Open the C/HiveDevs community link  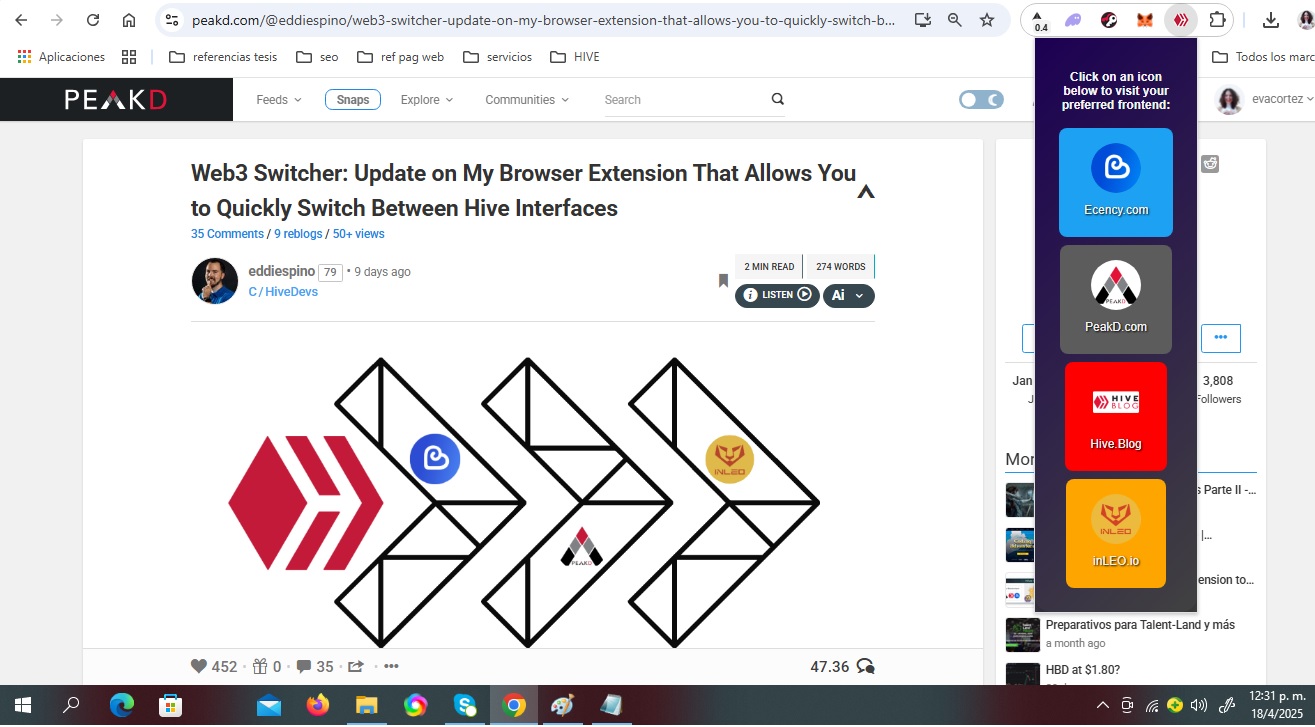[283, 292]
